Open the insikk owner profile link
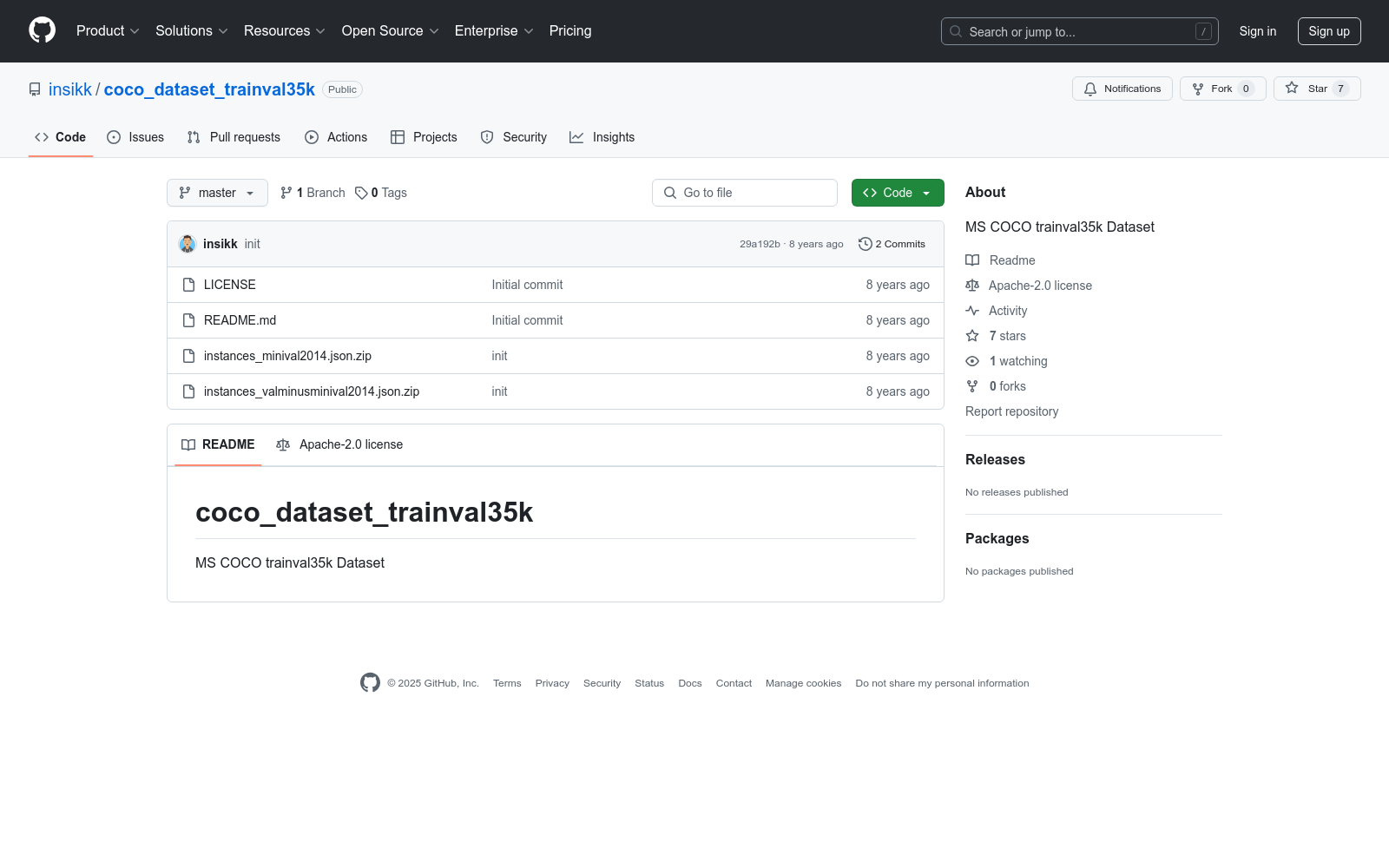1389x868 pixels. click(x=70, y=89)
